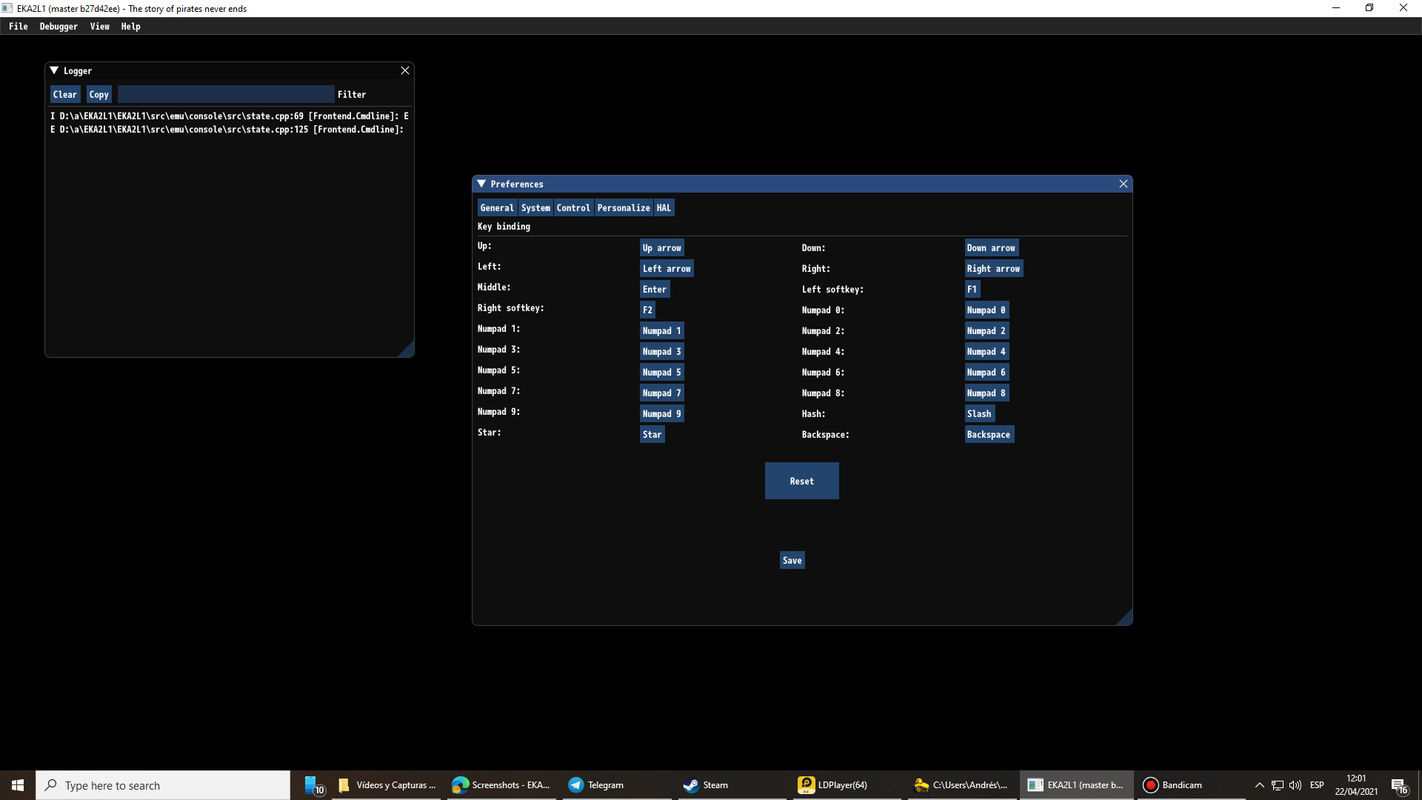Switch to the HAL tab
This screenshot has width=1422, height=800.
(x=664, y=208)
